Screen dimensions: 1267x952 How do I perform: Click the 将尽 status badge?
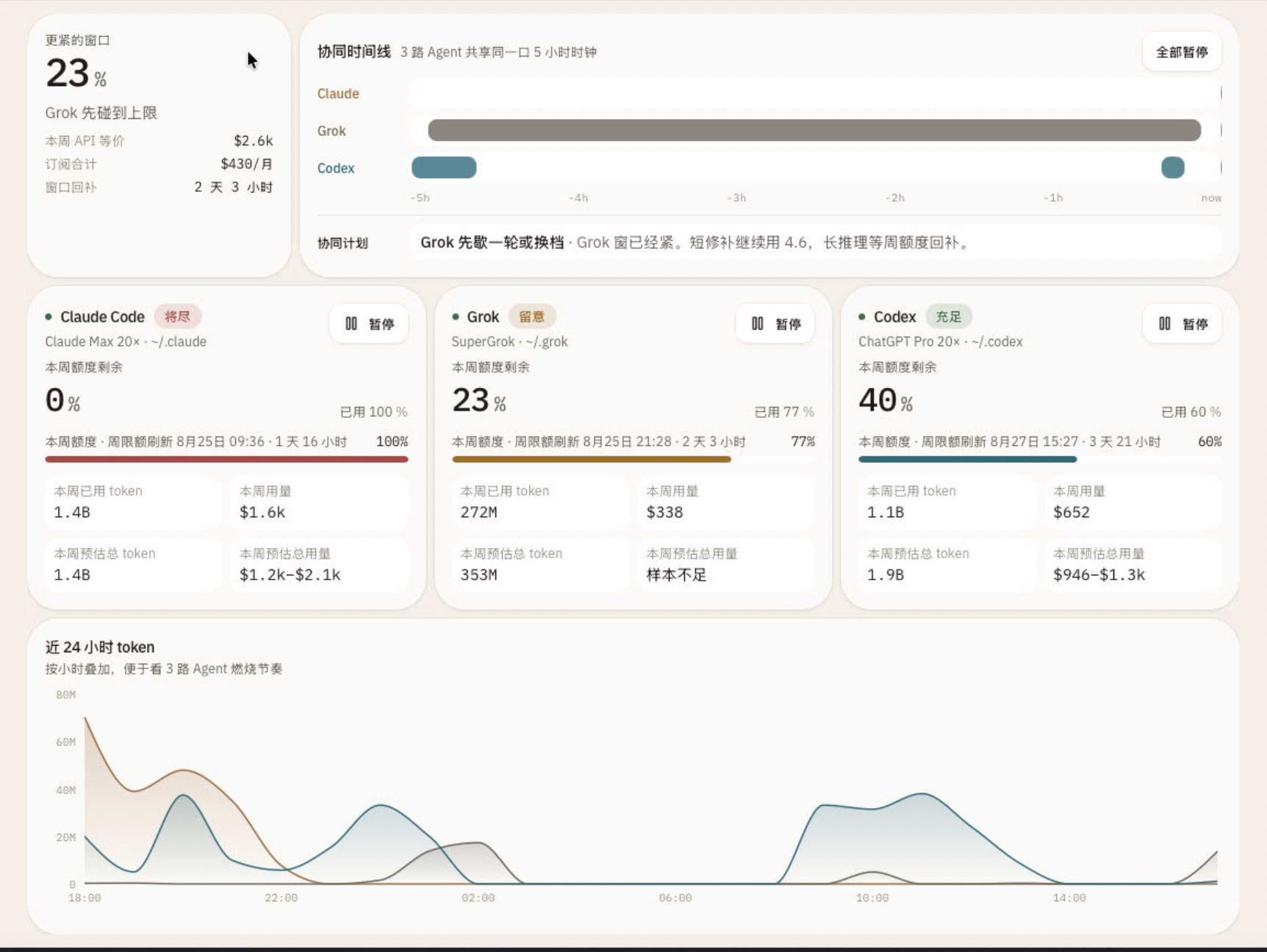point(177,317)
